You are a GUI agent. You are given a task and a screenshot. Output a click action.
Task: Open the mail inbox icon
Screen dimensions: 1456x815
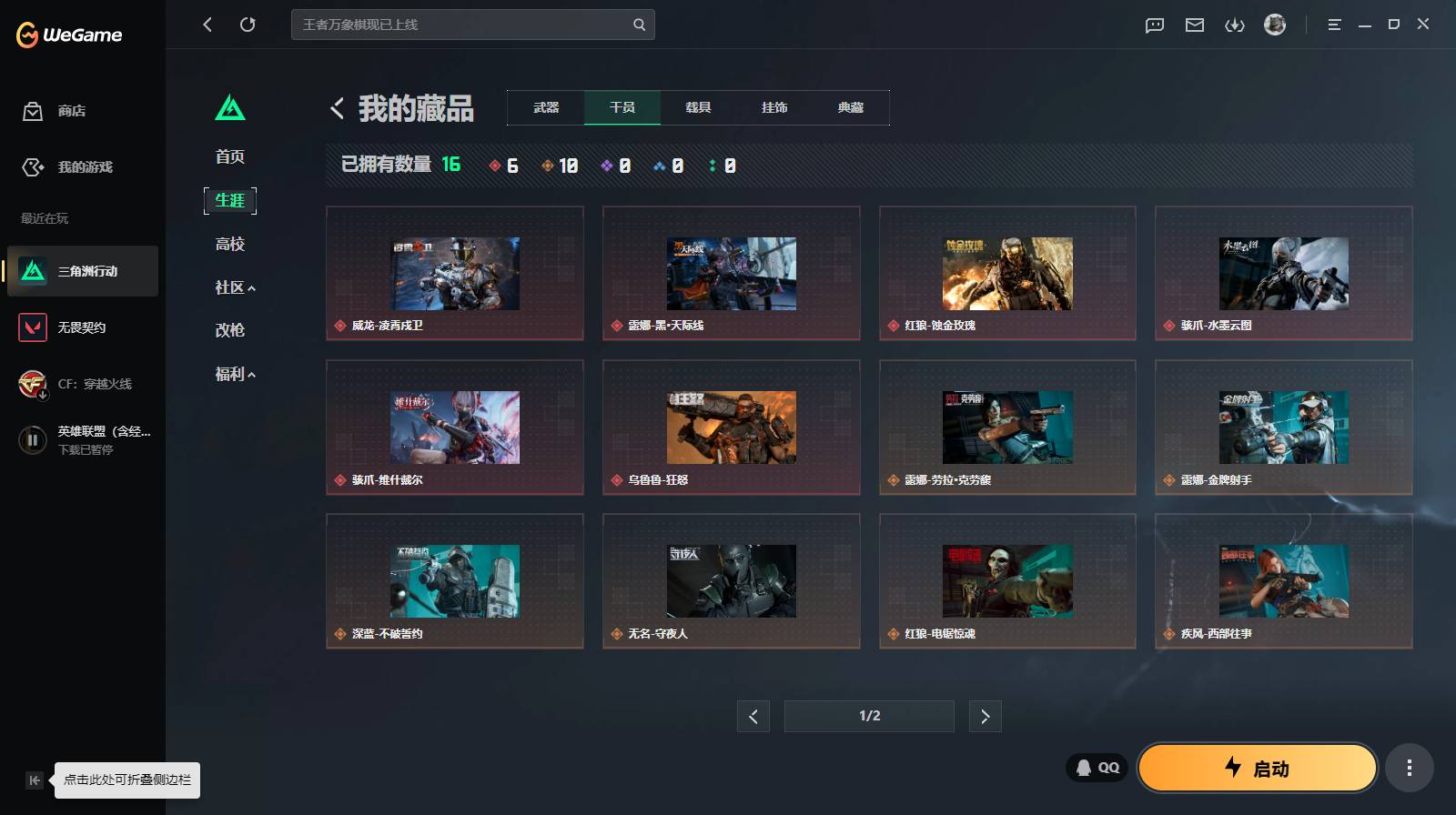click(x=1195, y=25)
